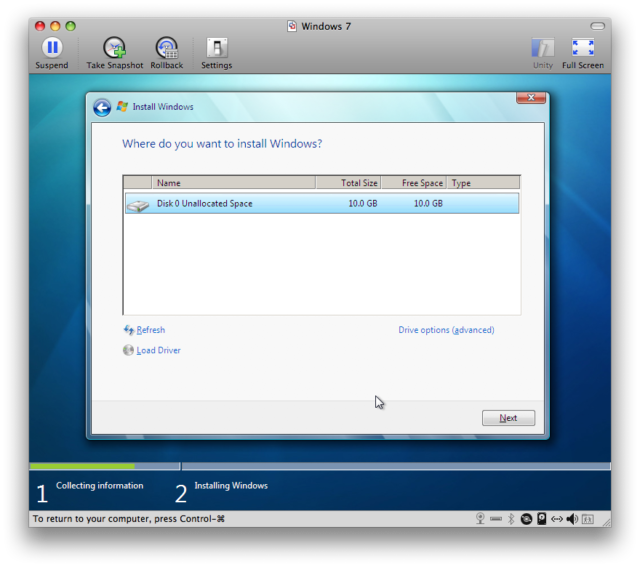This screenshot has width=640, height=567.
Task: Take a snapshot of the VM
Action: pos(115,53)
